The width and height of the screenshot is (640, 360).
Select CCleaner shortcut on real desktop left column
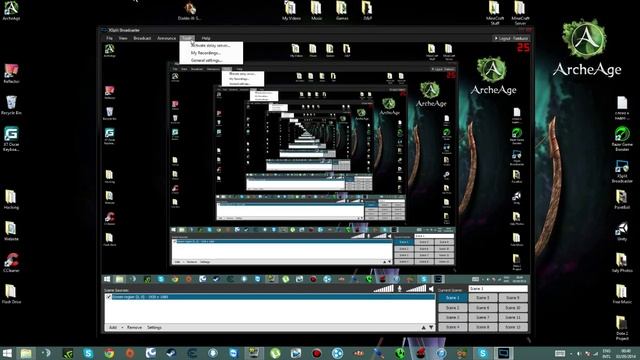[x=11, y=263]
